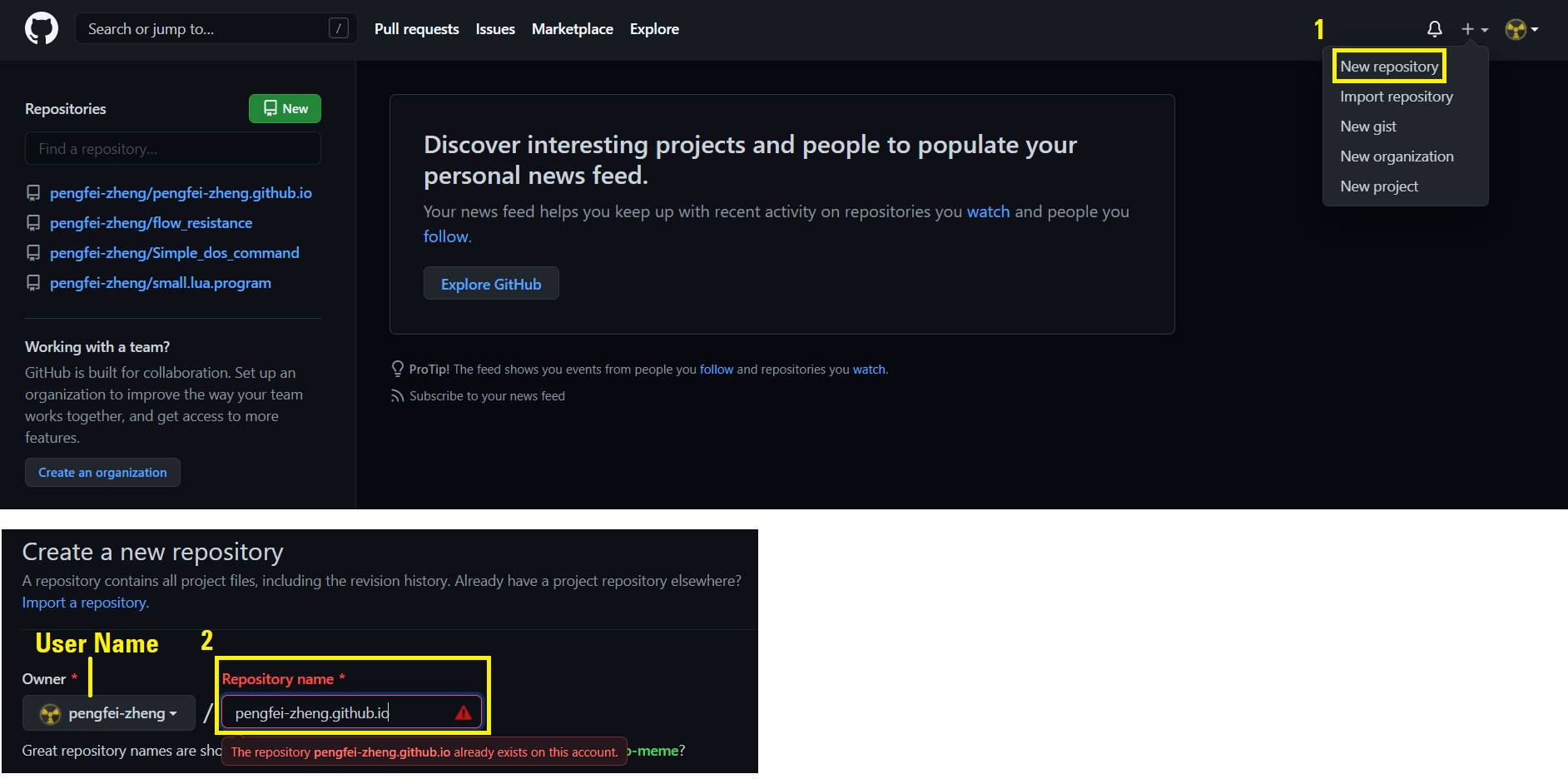
Task: Click the ProTip lightbulb icon
Action: 398,369
